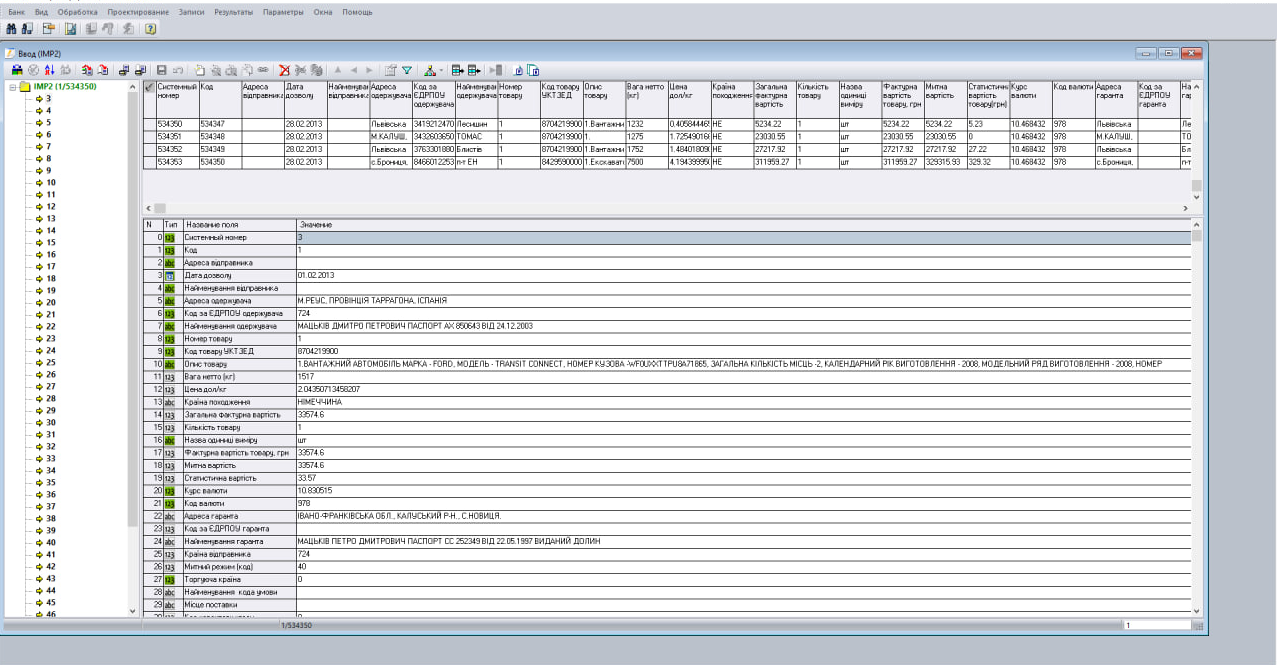The image size is (1277, 665).
Task: Open the Окна menu
Action: pyautogui.click(x=322, y=12)
